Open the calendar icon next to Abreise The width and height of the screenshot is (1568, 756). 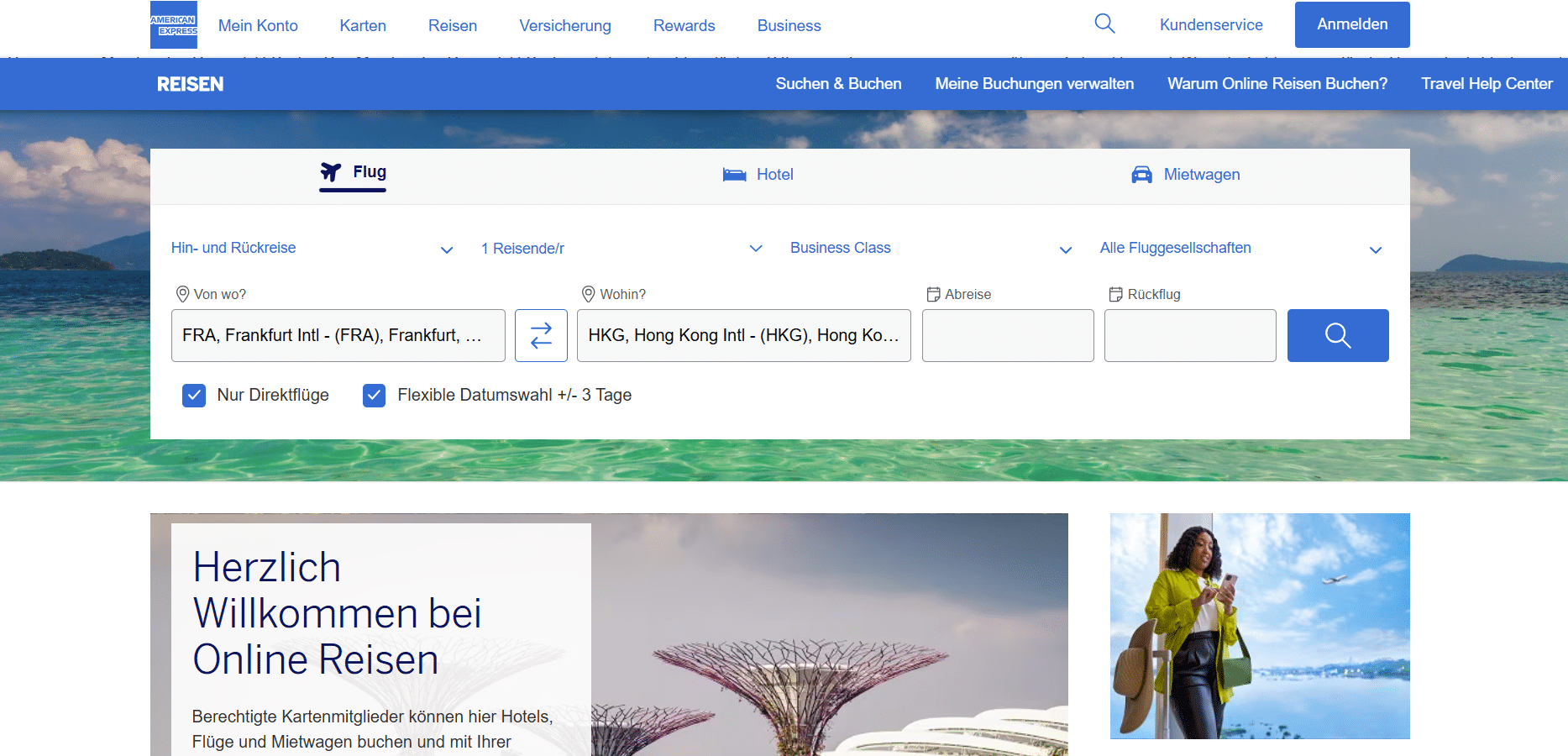(x=935, y=293)
